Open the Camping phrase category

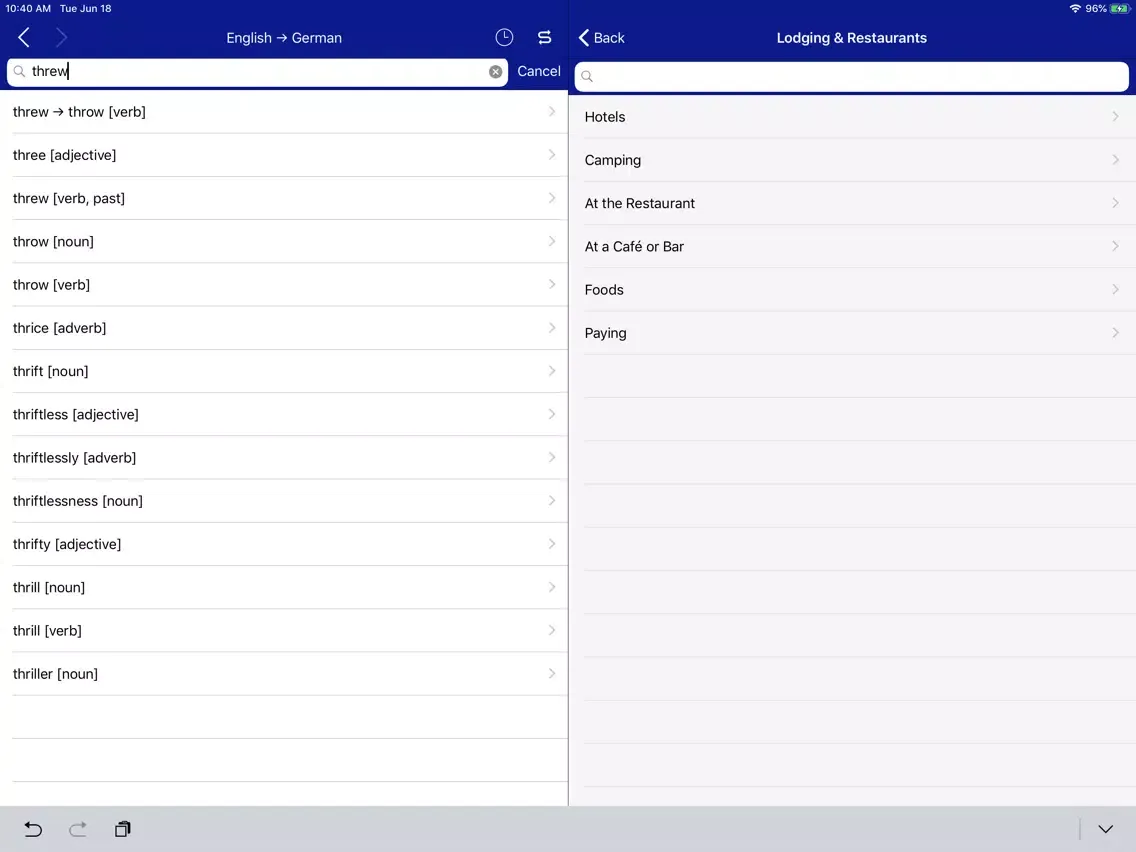[x=853, y=160]
